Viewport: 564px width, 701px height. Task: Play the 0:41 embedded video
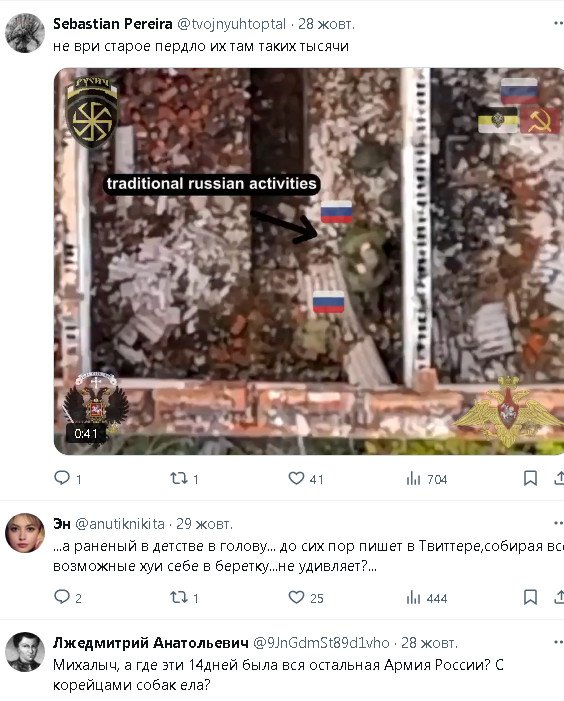(x=309, y=261)
